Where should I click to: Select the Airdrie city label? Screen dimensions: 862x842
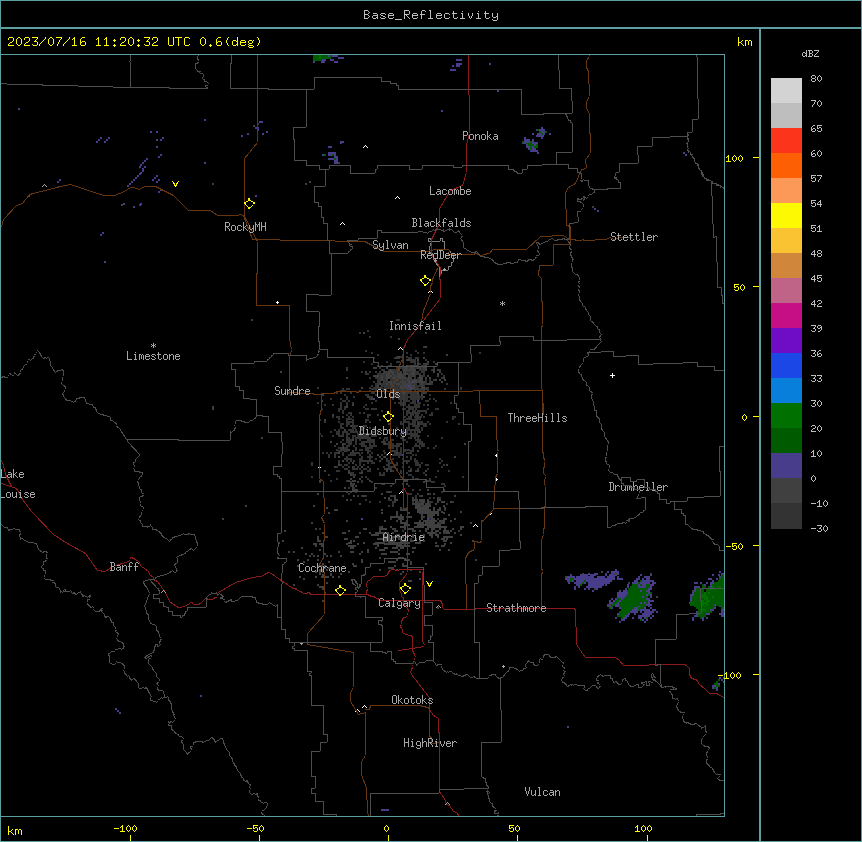pos(404,538)
